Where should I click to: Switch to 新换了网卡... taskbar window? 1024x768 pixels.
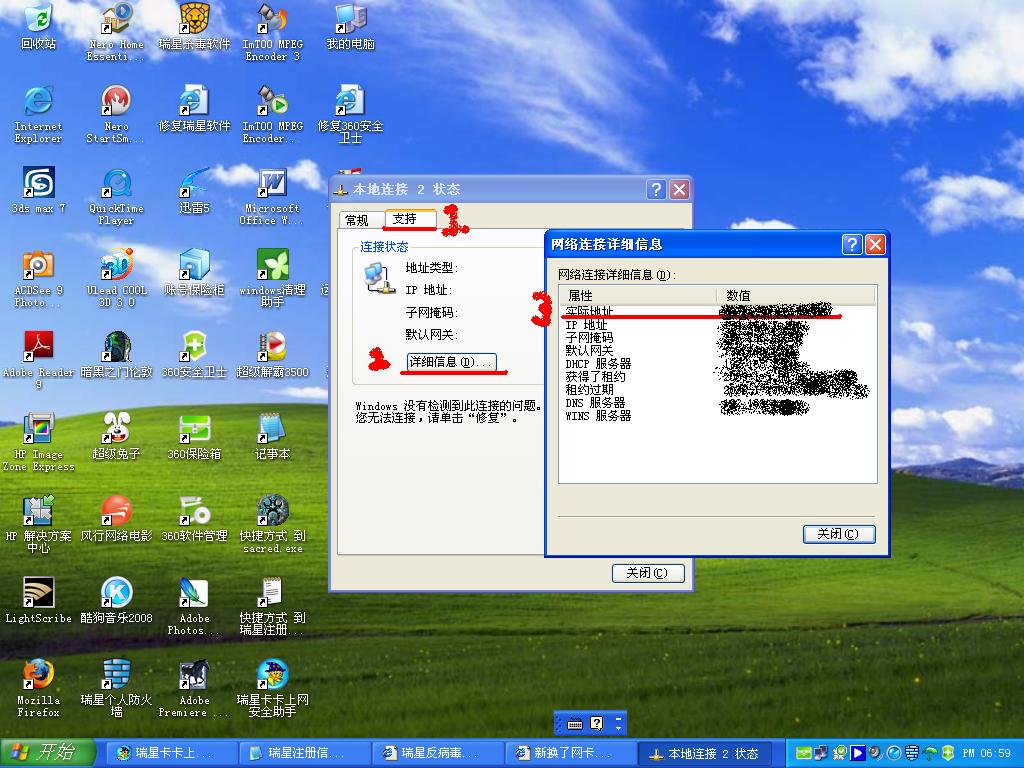click(x=570, y=753)
